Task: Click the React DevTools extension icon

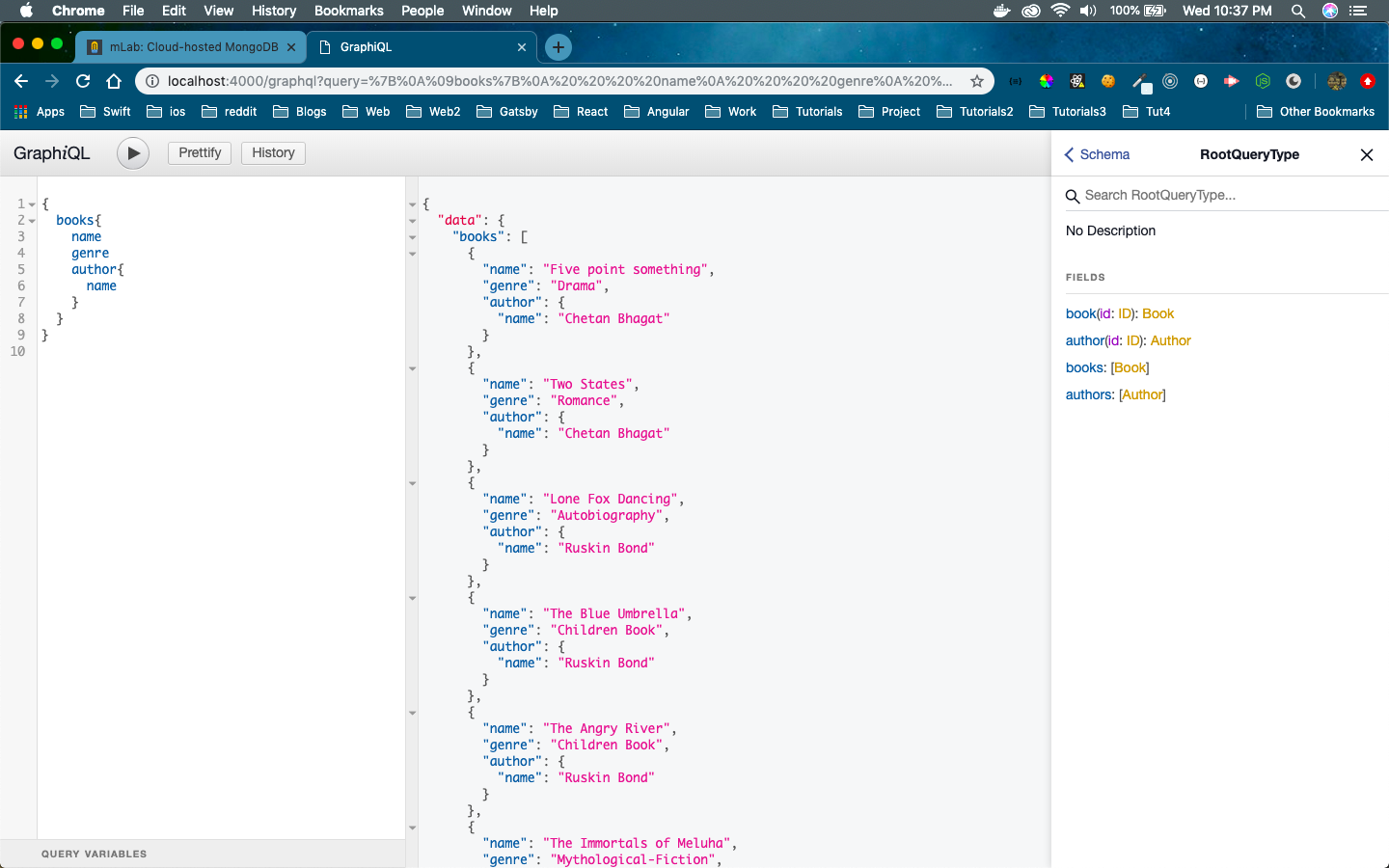Action: coord(1077,81)
